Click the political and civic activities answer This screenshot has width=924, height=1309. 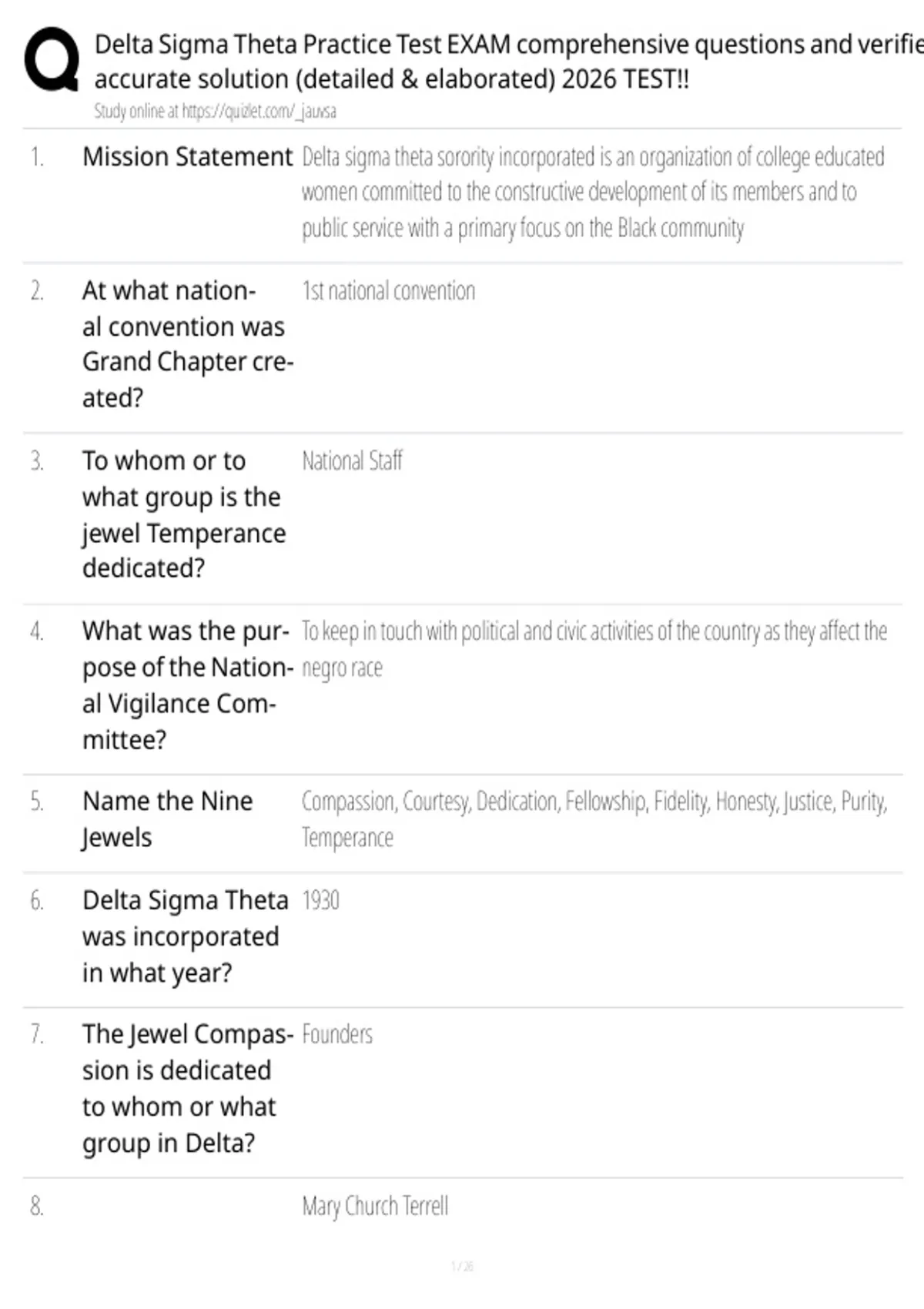pyautogui.click(x=594, y=649)
